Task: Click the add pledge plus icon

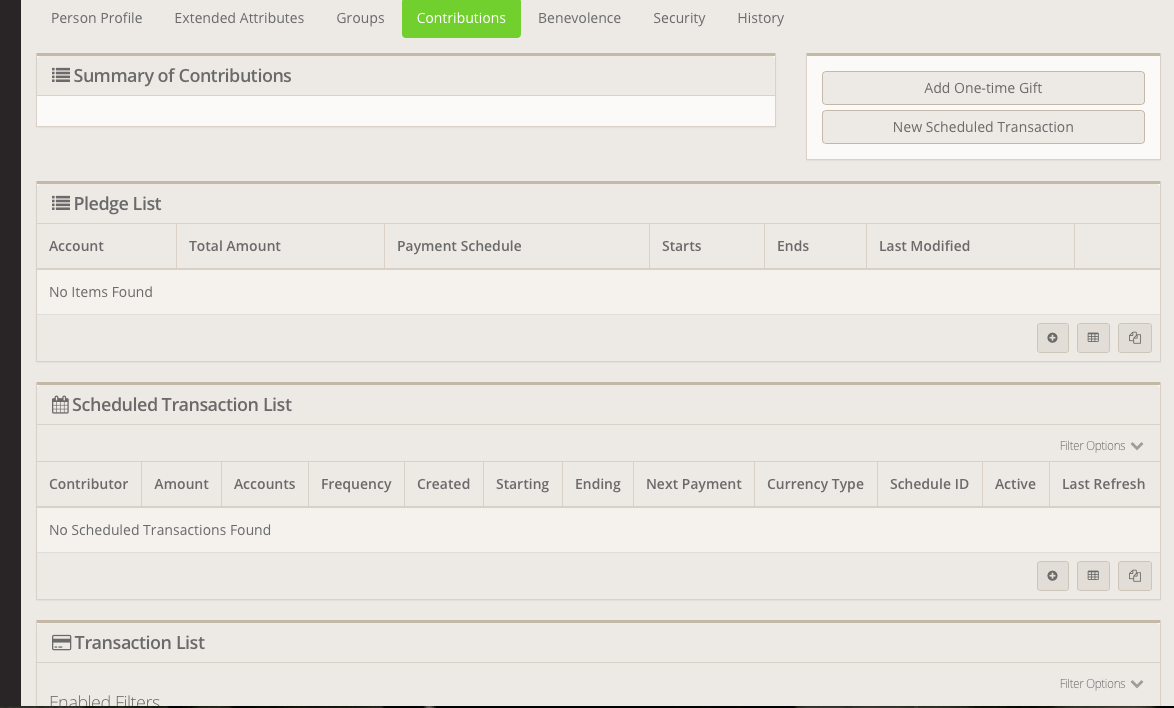Action: pyautogui.click(x=1052, y=338)
